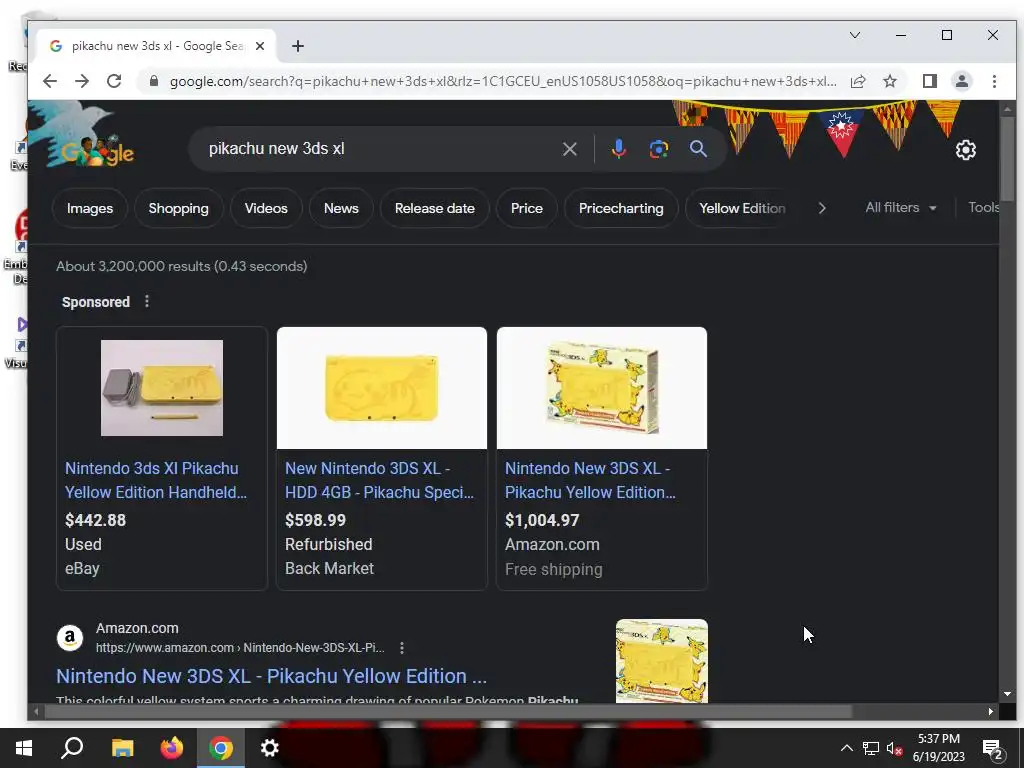Apply the Release date chip
1024x768 pixels.
tap(434, 208)
